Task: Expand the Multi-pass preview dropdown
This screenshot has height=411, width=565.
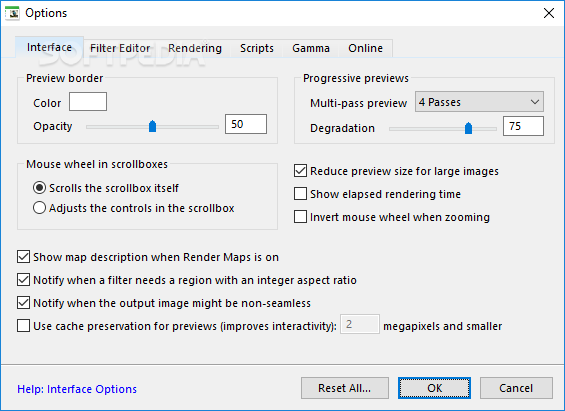Action: pyautogui.click(x=479, y=102)
